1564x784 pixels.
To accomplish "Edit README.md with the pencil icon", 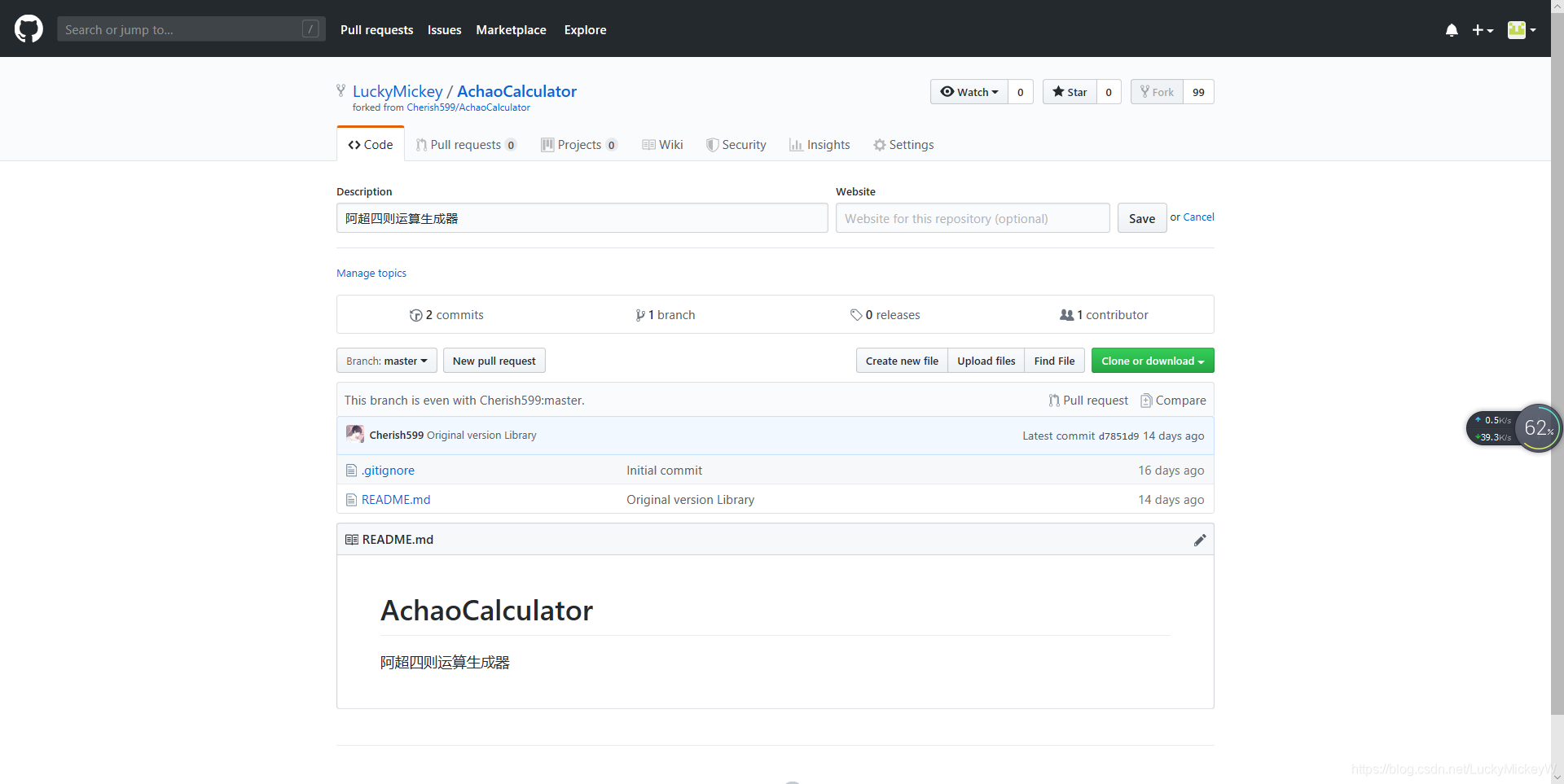I will coord(1199,540).
